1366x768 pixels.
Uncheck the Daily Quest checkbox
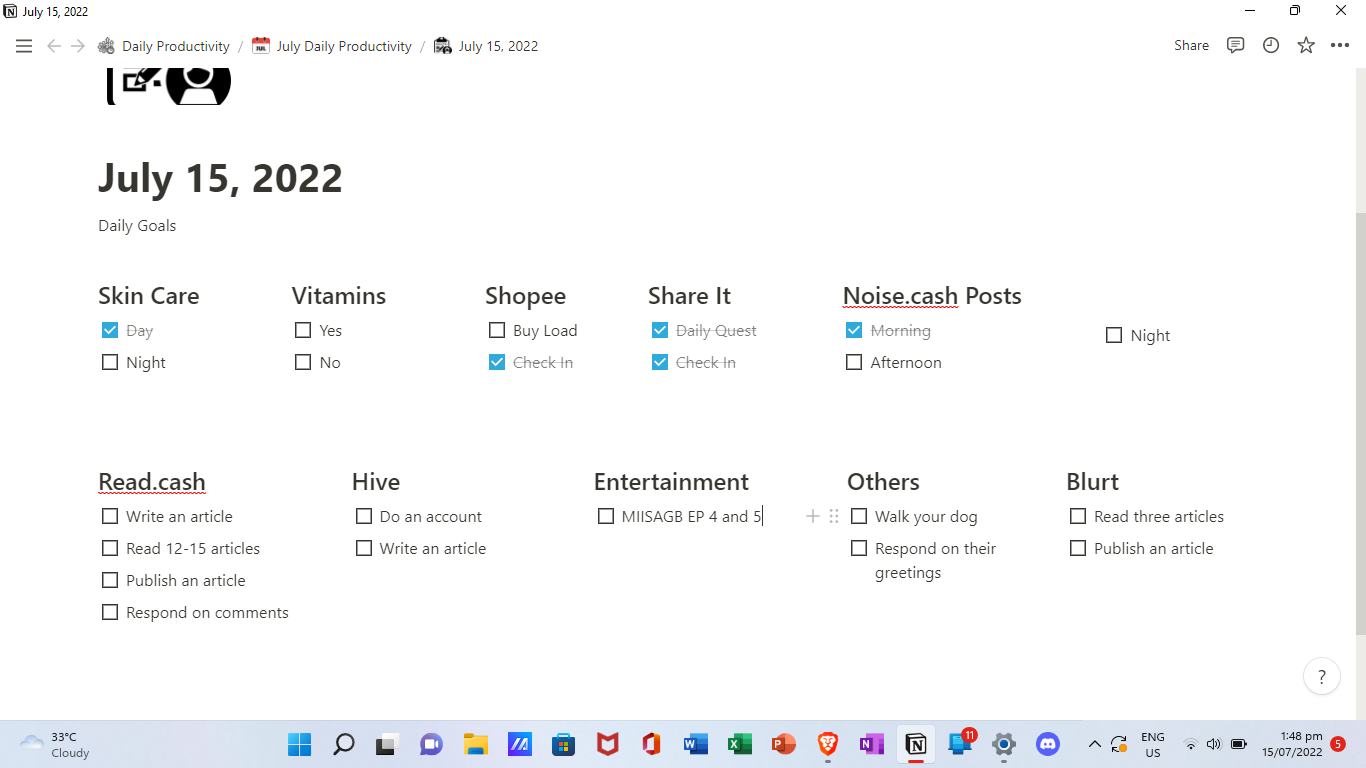(x=660, y=330)
